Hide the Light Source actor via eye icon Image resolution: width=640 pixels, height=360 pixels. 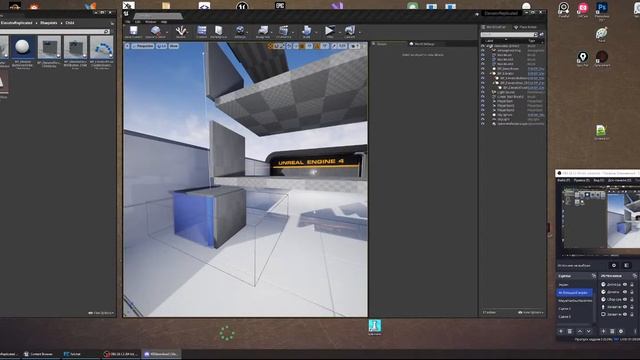(x=483, y=92)
